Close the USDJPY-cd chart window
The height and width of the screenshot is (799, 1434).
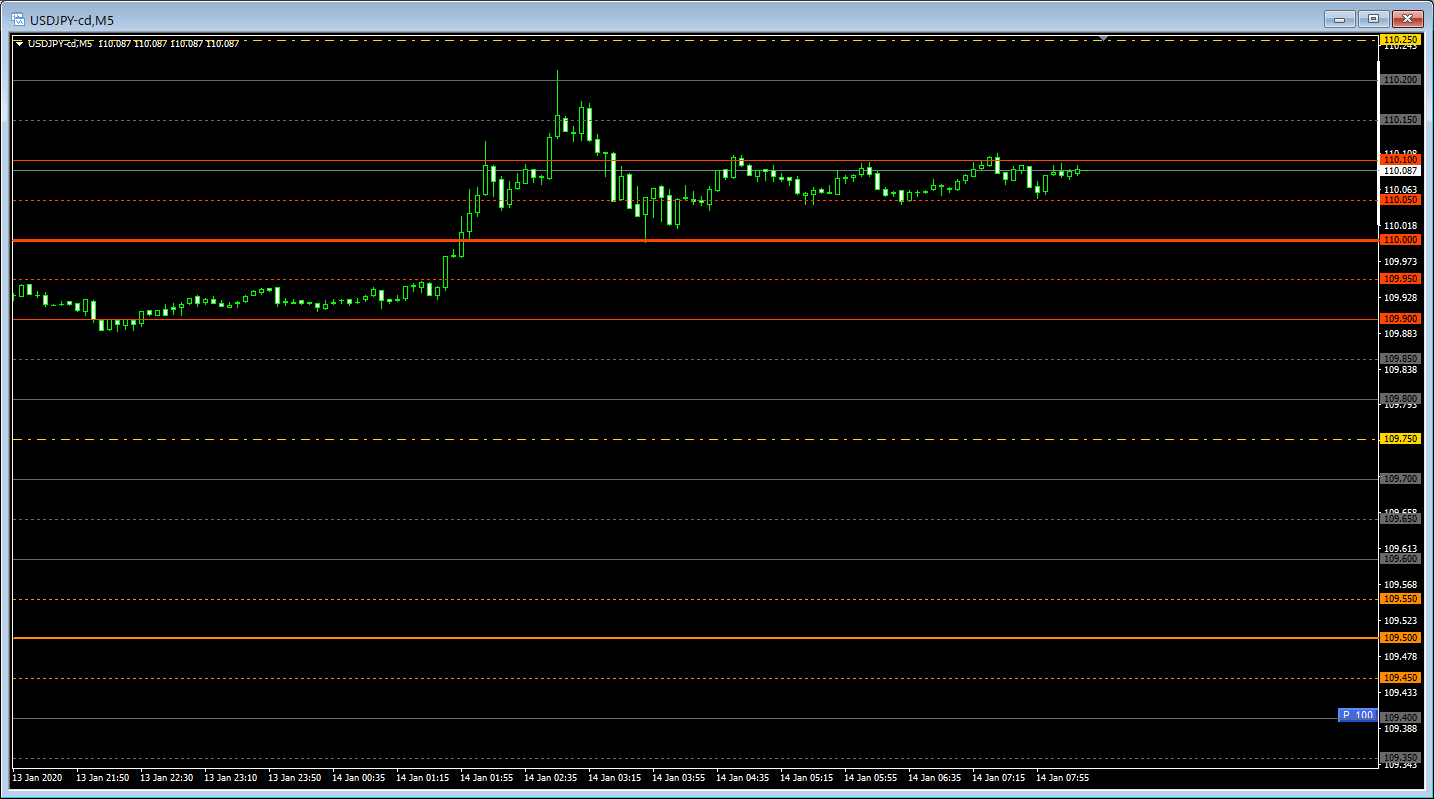(x=1408, y=19)
